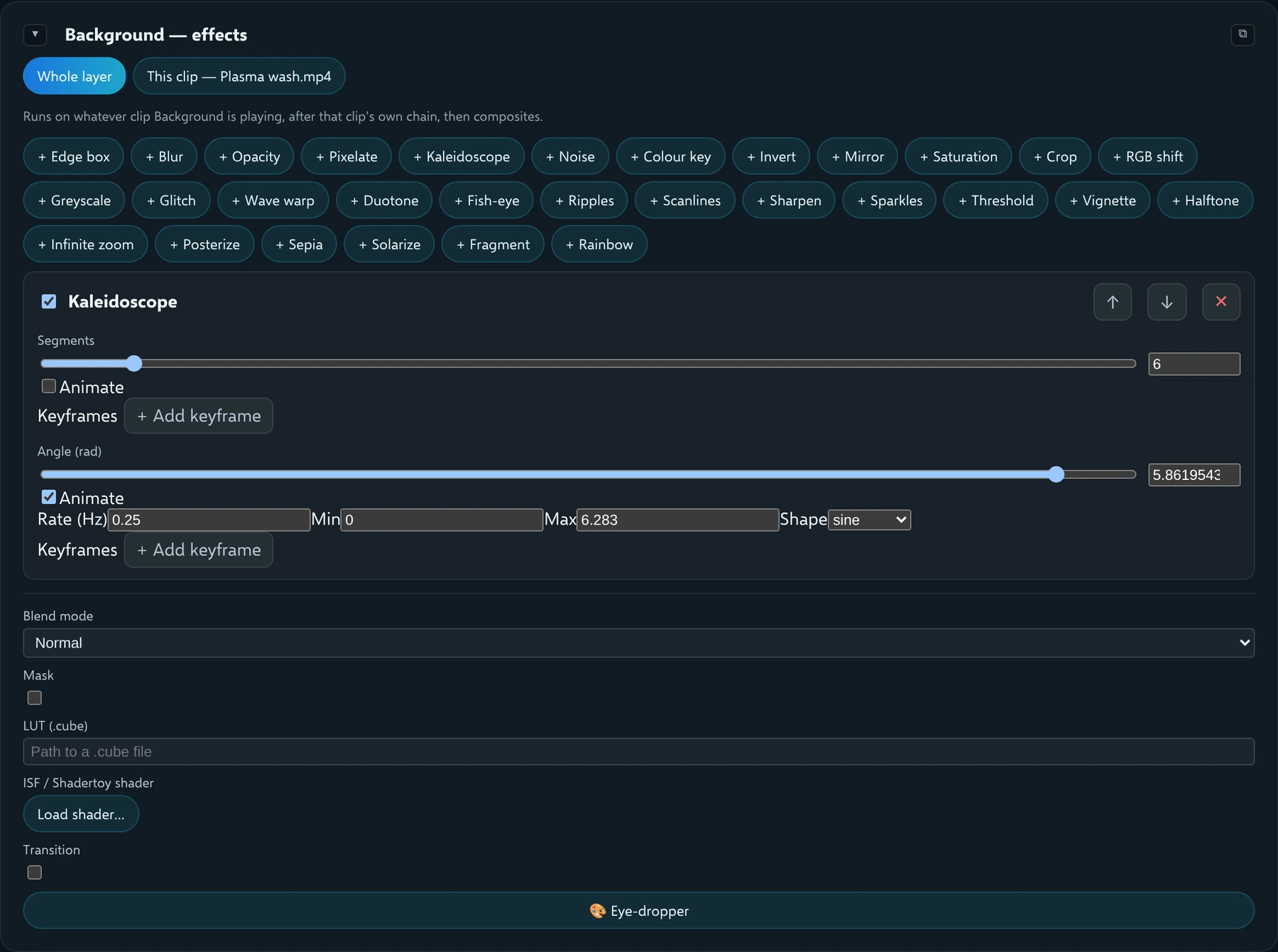This screenshot has width=1278, height=952.
Task: Enable the Transition checkbox
Action: pos(35,872)
